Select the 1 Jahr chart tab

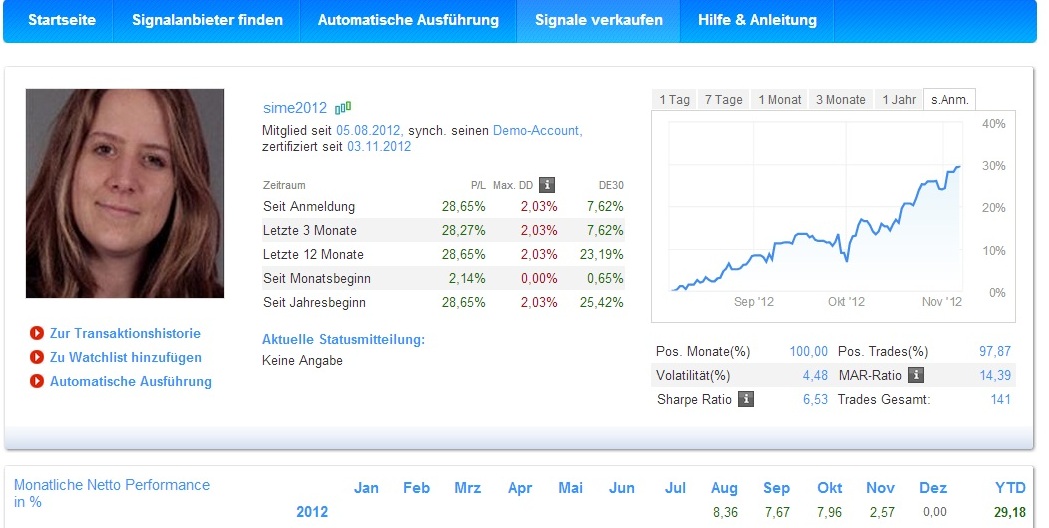[898, 100]
